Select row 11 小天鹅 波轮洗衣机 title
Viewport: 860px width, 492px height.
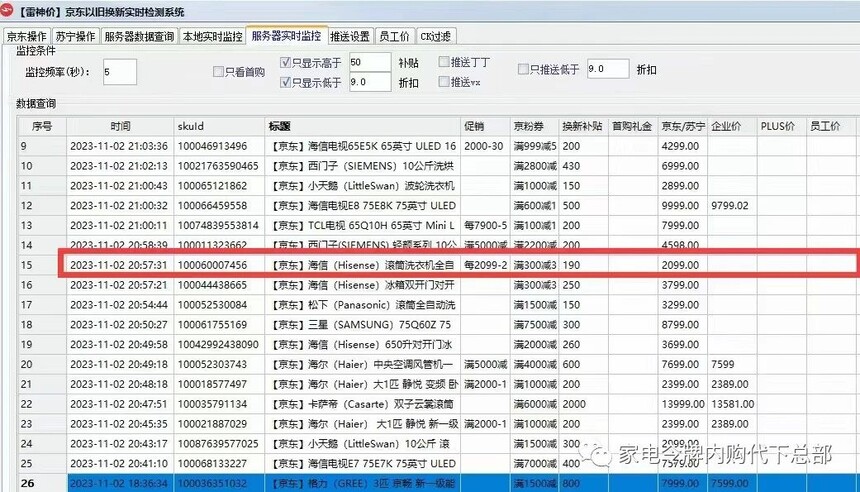pos(363,185)
